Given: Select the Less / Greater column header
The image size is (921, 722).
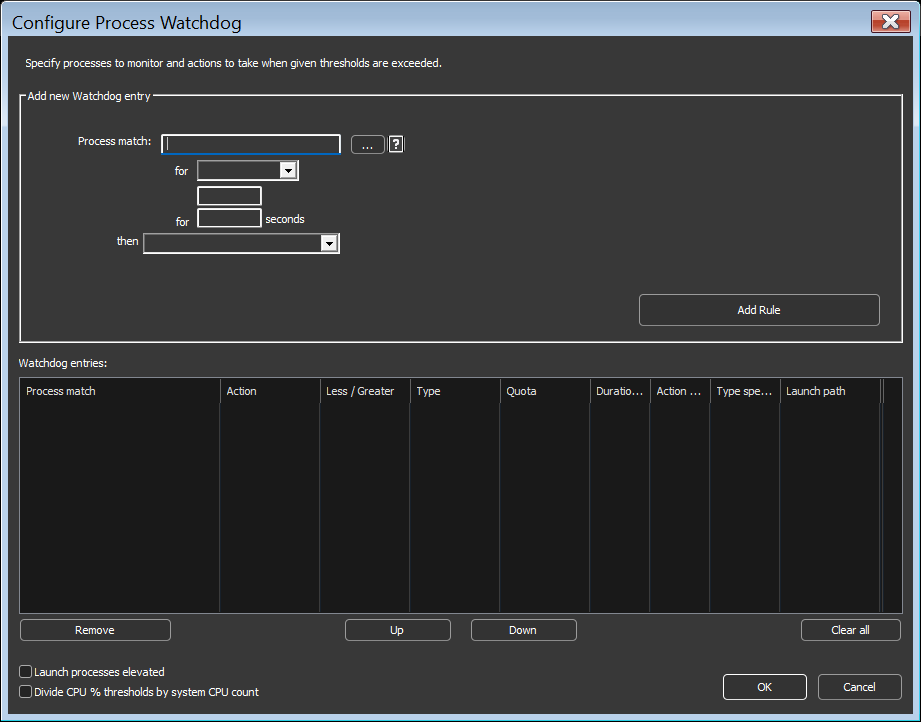Looking at the screenshot, I should (364, 391).
